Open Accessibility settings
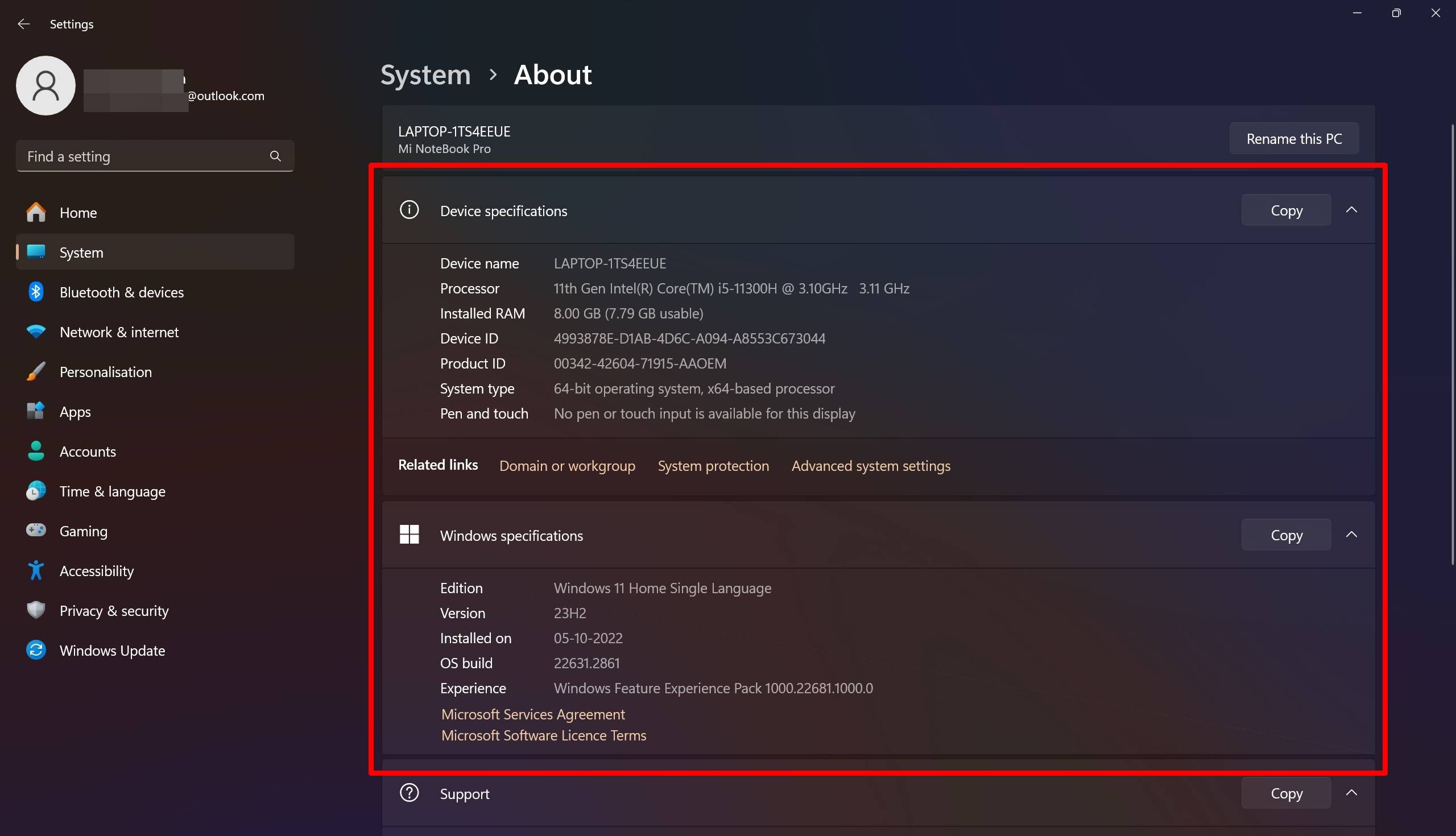 point(97,570)
